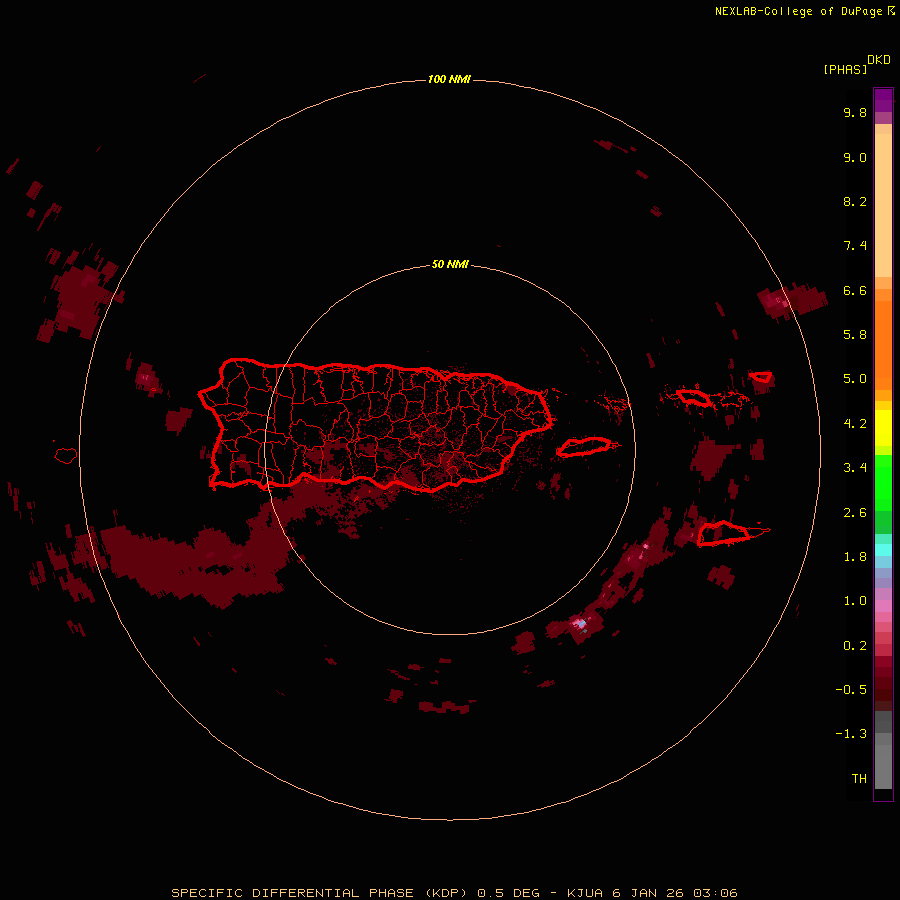900x900 pixels.
Task: Click the 9.0 colorbar scale value
Action: 855,157
